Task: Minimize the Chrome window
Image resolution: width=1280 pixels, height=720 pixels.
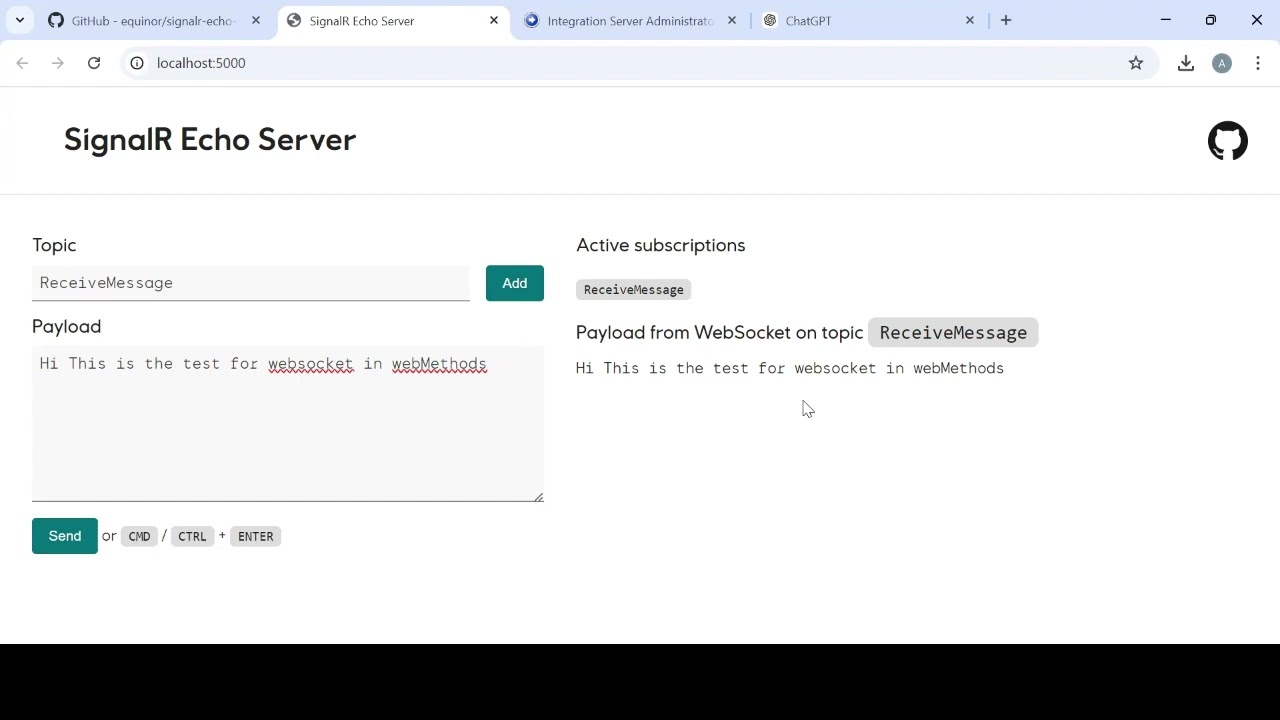Action: 1166,20
